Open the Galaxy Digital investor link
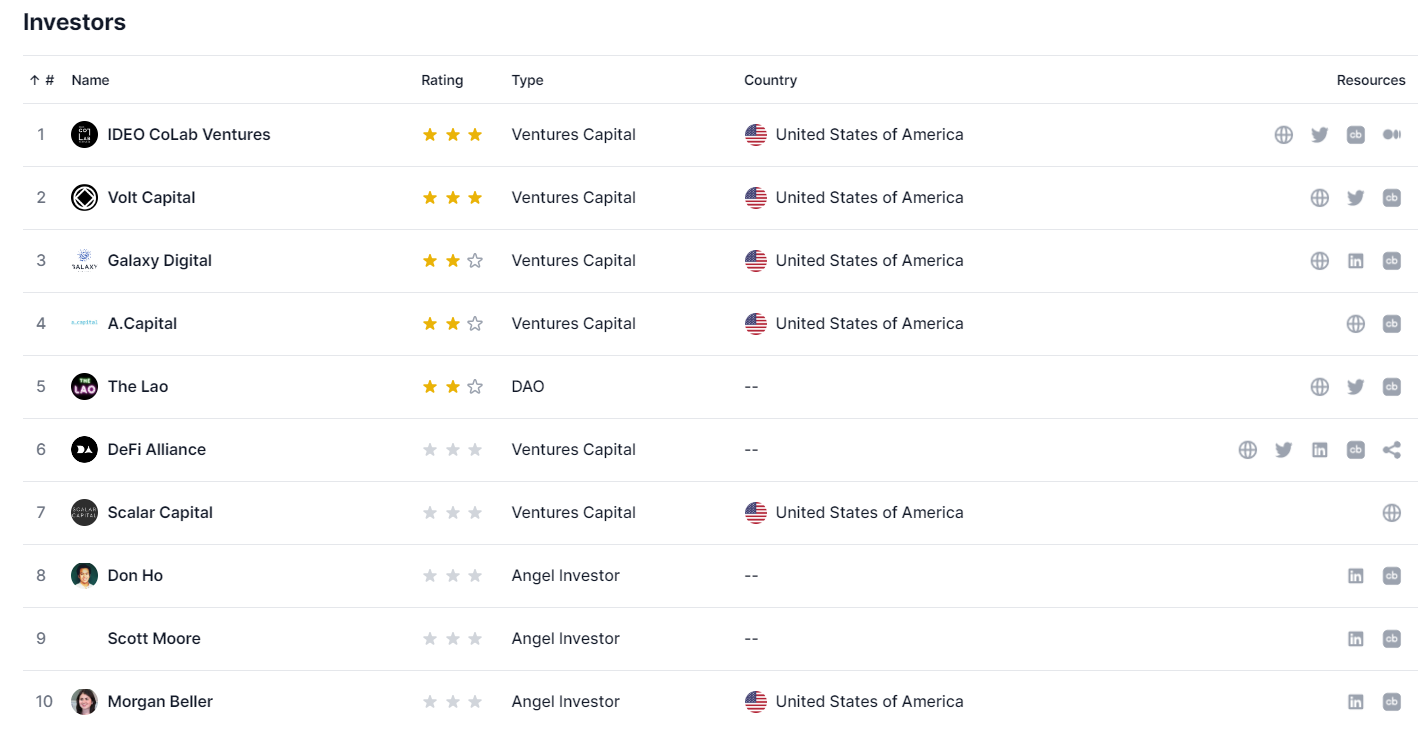 (x=160, y=261)
